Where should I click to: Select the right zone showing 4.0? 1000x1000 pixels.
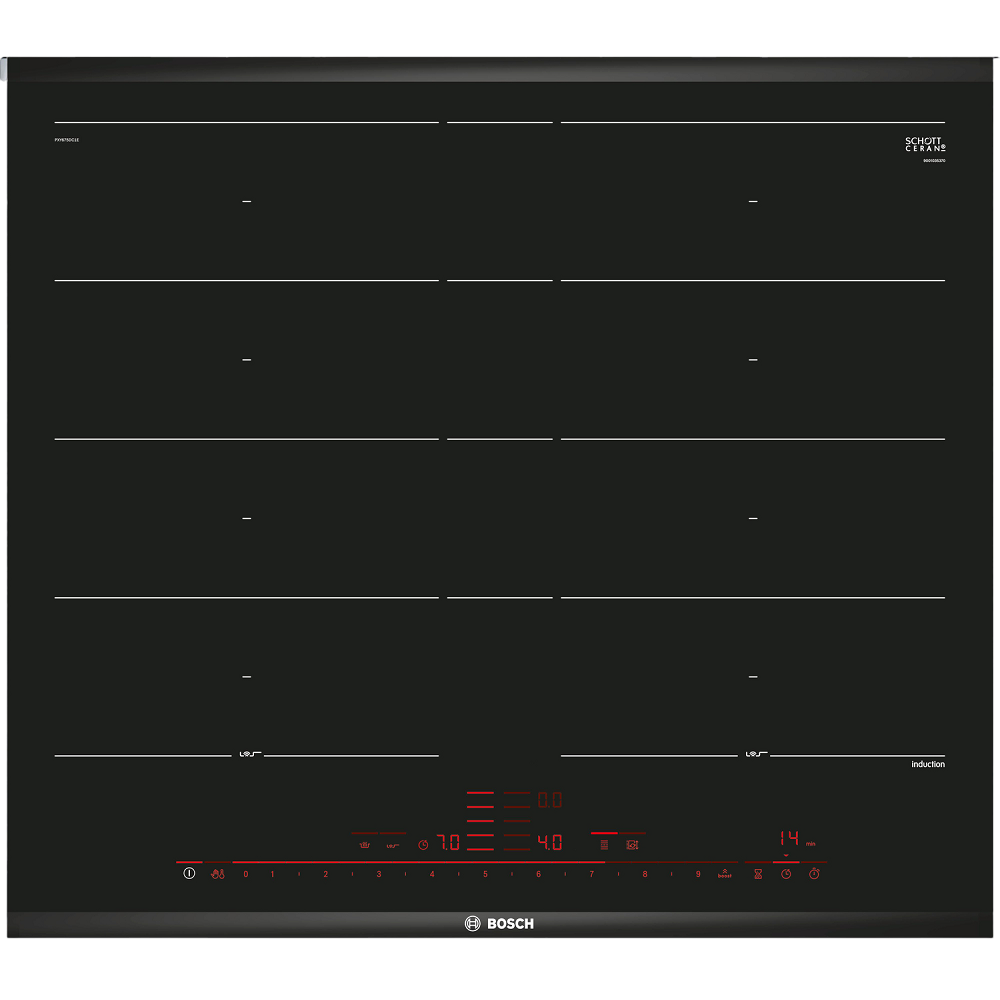pos(550,842)
